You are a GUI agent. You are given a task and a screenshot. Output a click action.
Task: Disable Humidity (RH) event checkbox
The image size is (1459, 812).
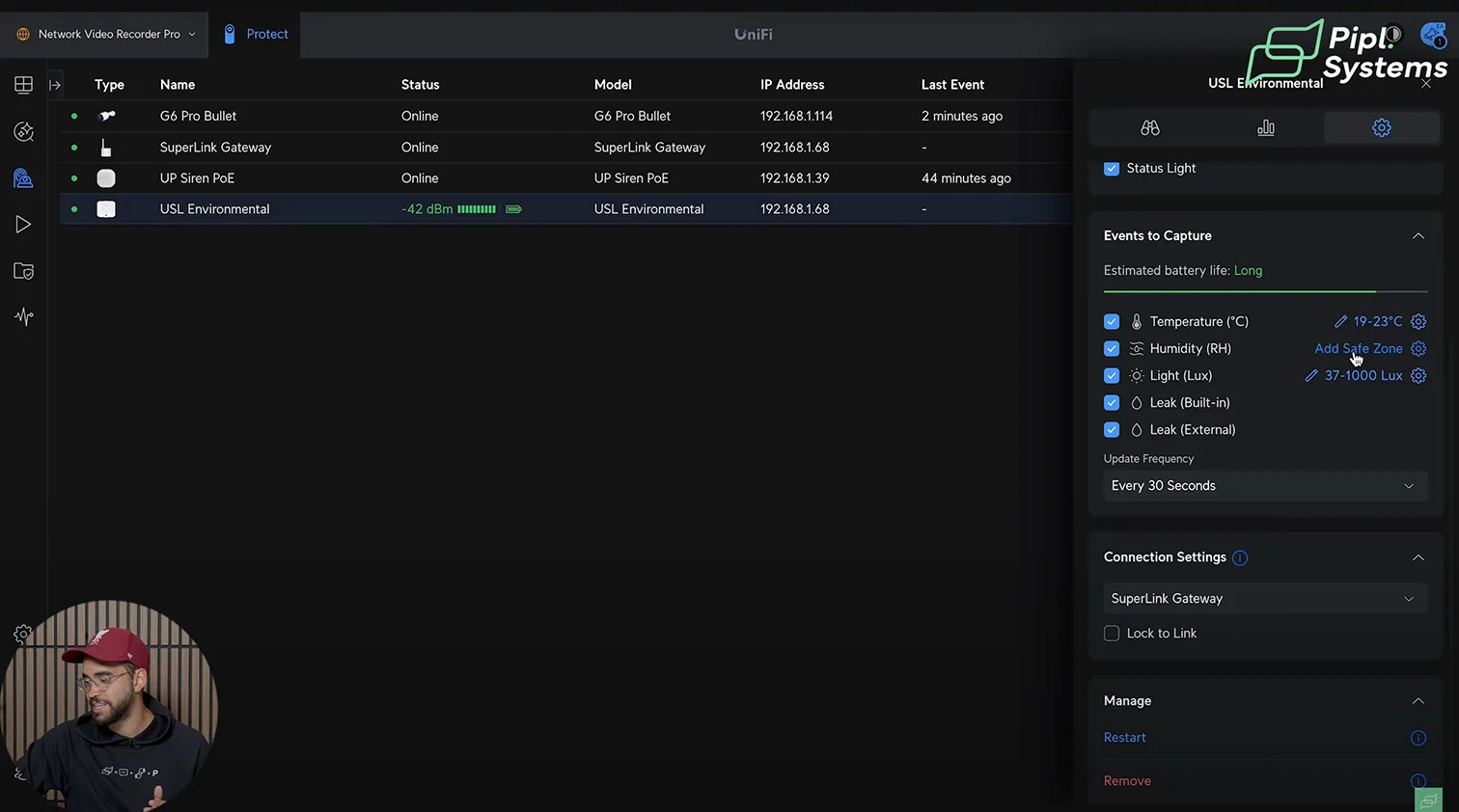click(x=1112, y=348)
